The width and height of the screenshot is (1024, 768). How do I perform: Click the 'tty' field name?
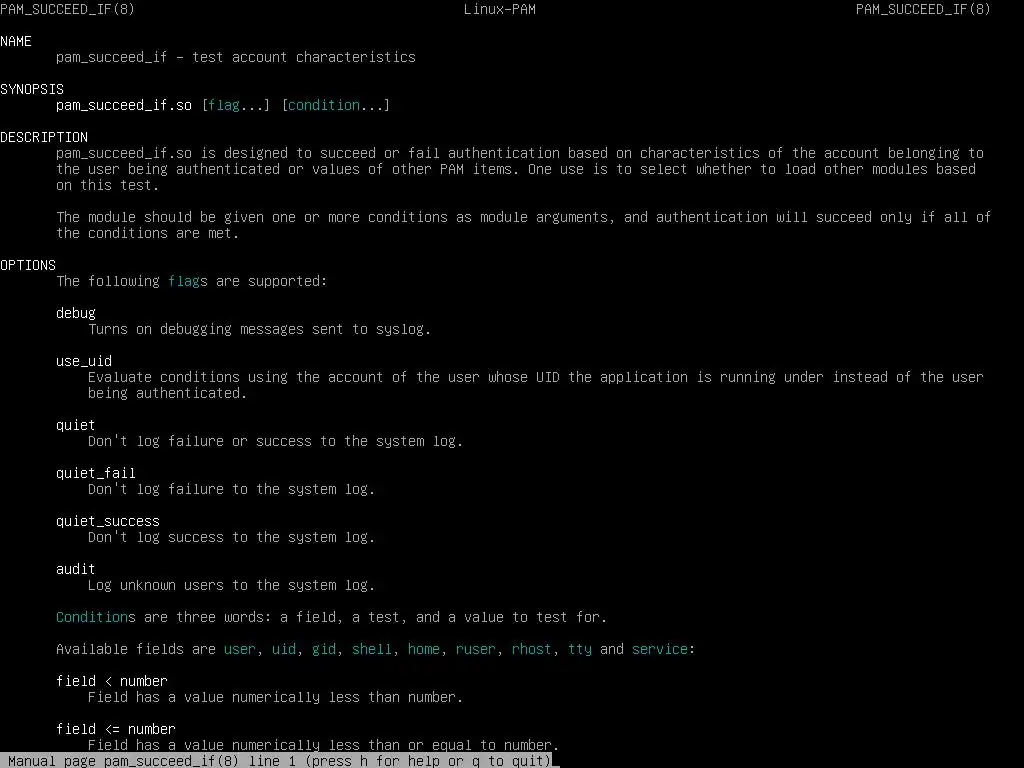click(580, 649)
